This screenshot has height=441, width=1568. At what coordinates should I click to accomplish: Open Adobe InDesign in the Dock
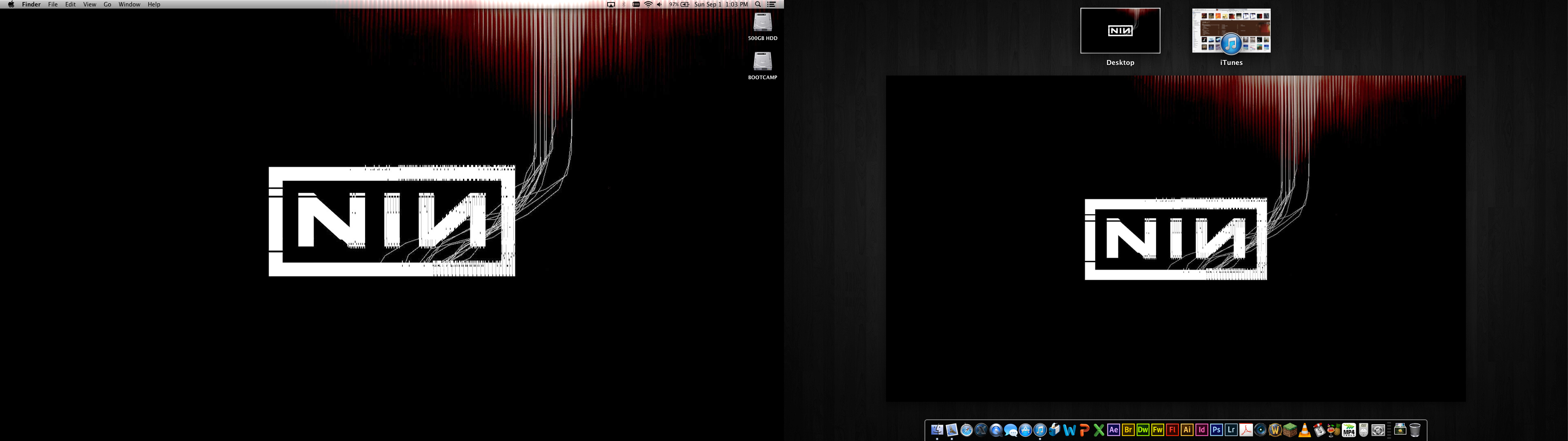(x=1202, y=430)
